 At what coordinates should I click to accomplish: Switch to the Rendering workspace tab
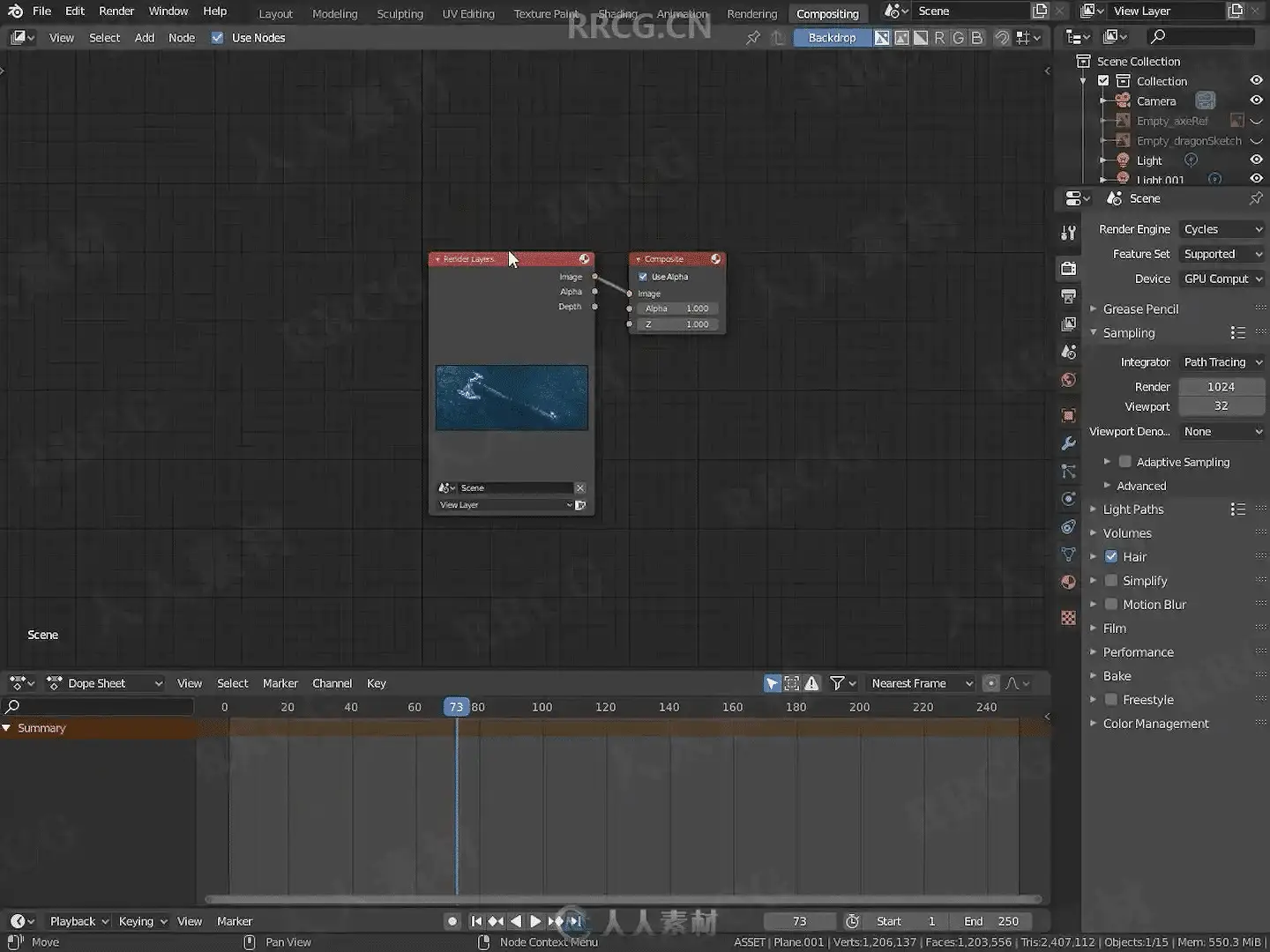click(751, 14)
